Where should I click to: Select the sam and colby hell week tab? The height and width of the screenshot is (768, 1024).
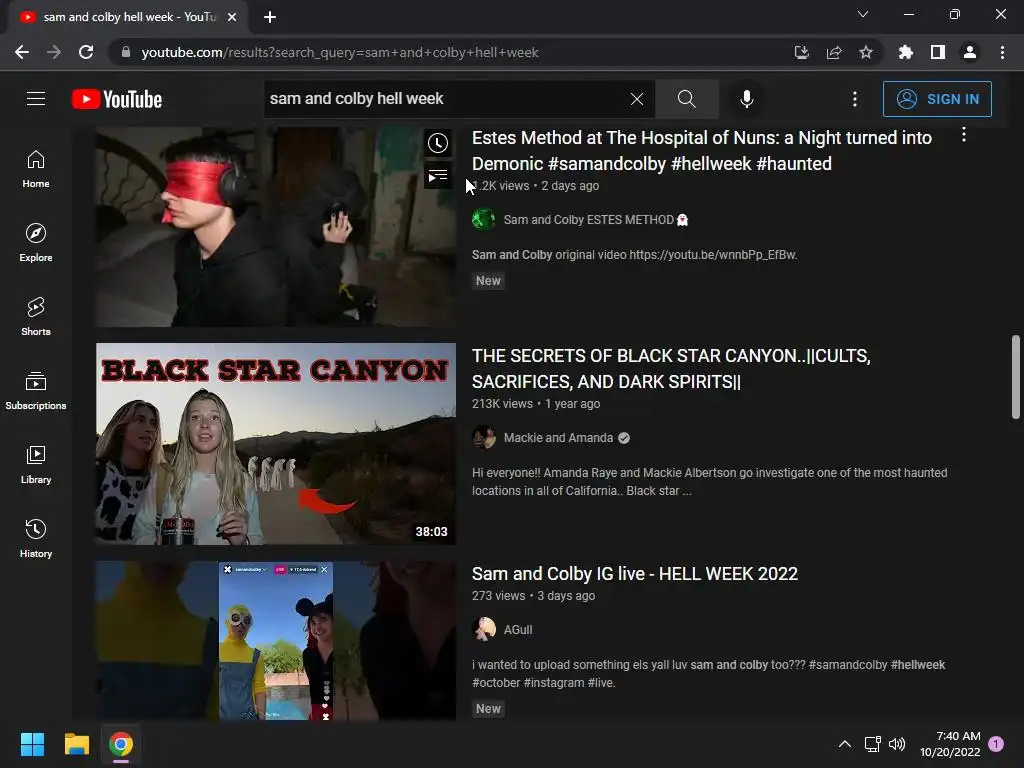pyautogui.click(x=129, y=17)
